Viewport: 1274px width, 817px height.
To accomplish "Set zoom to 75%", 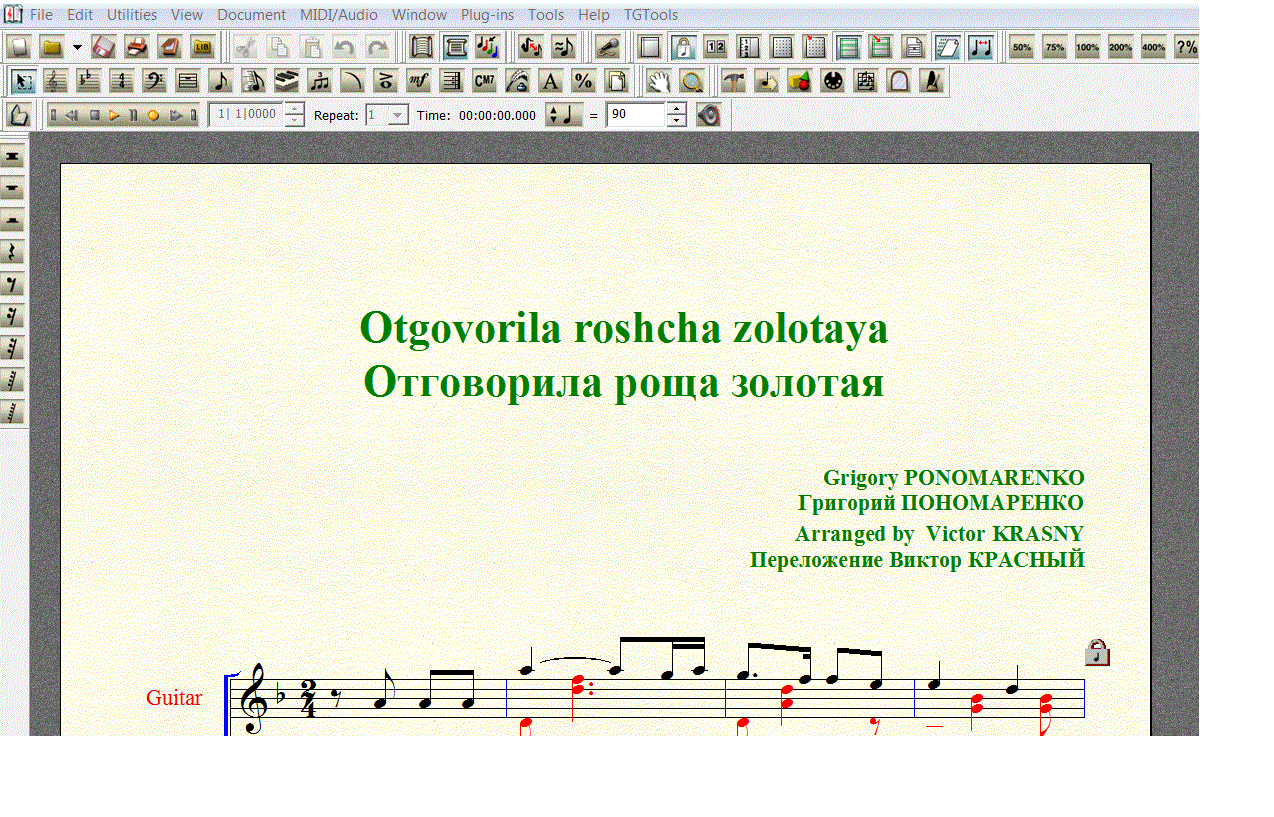I will [x=1054, y=47].
